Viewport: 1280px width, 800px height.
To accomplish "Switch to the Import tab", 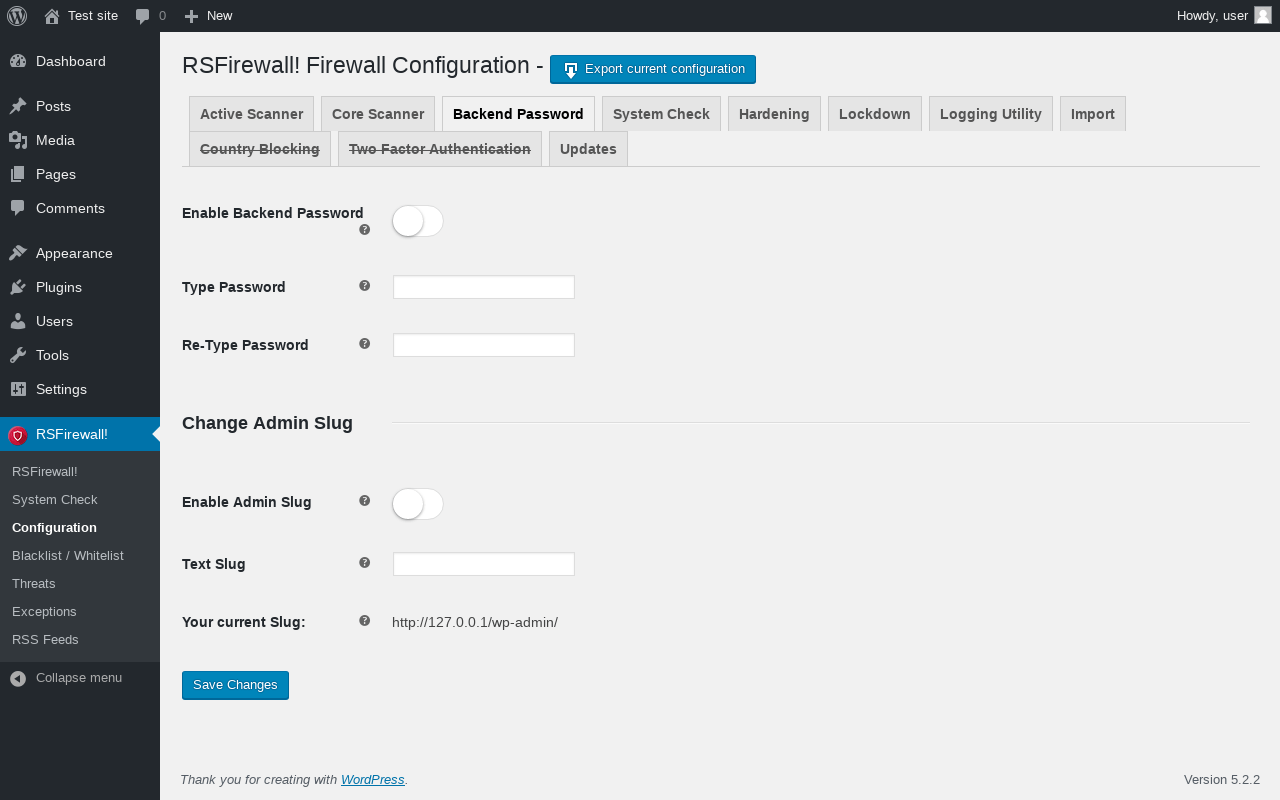I will point(1093,114).
